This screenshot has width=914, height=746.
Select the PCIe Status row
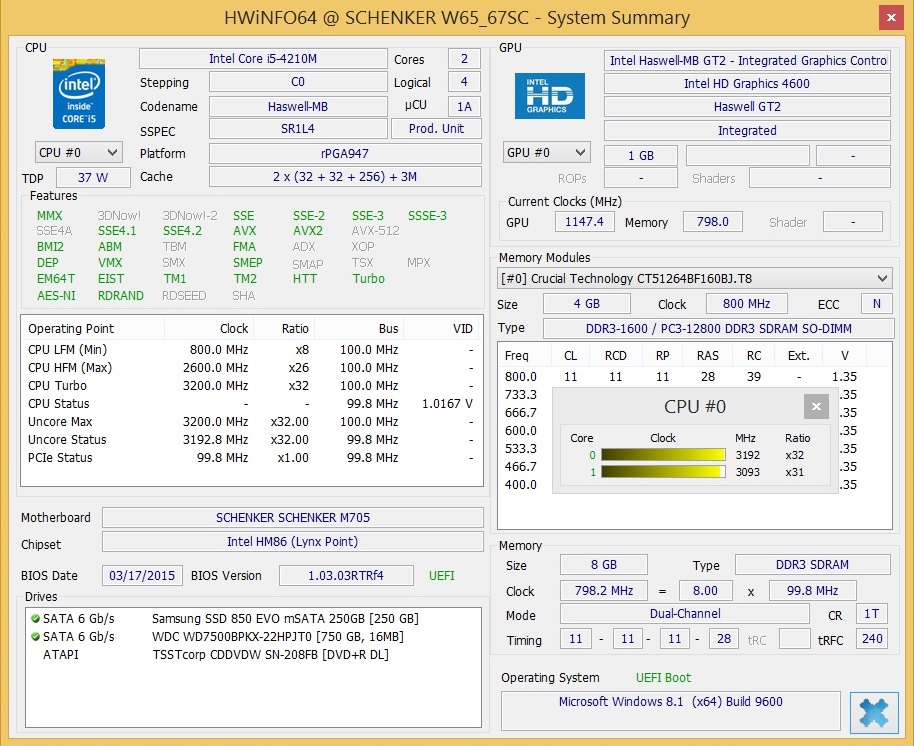[x=251, y=458]
